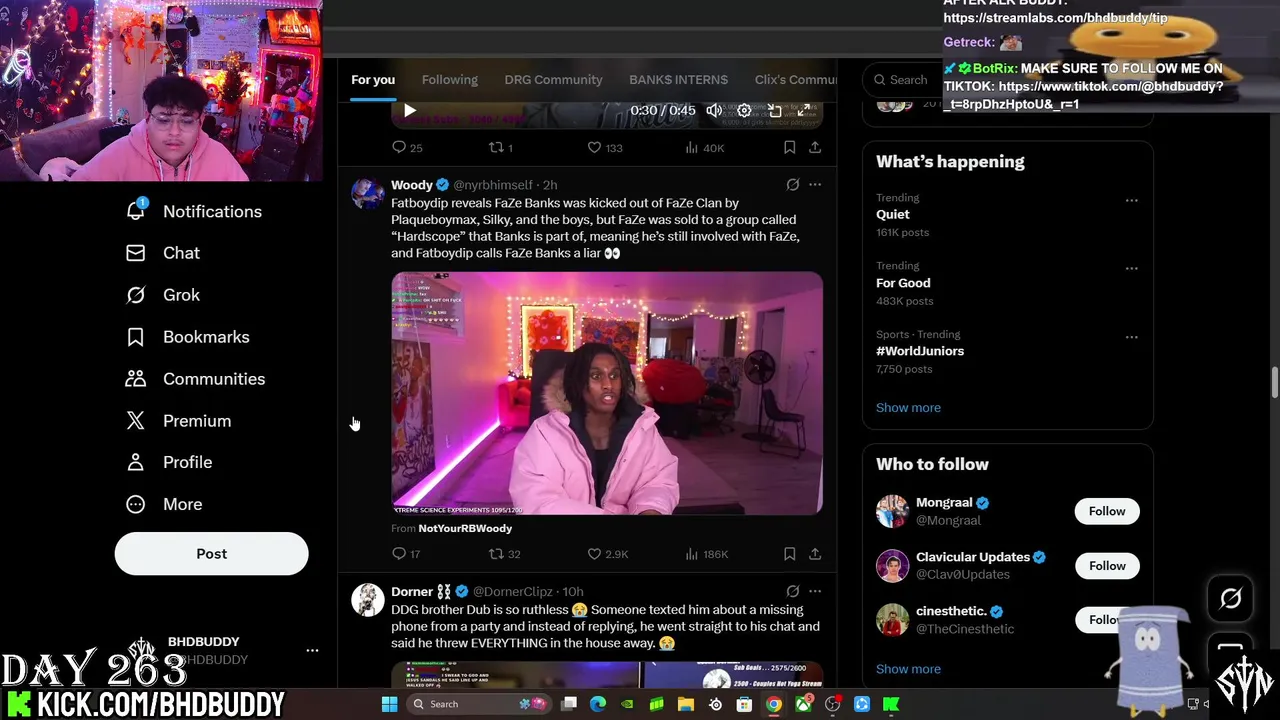Open File Explorer from the taskbar
Image resolution: width=1280 pixels, height=720 pixels.
tap(686, 704)
